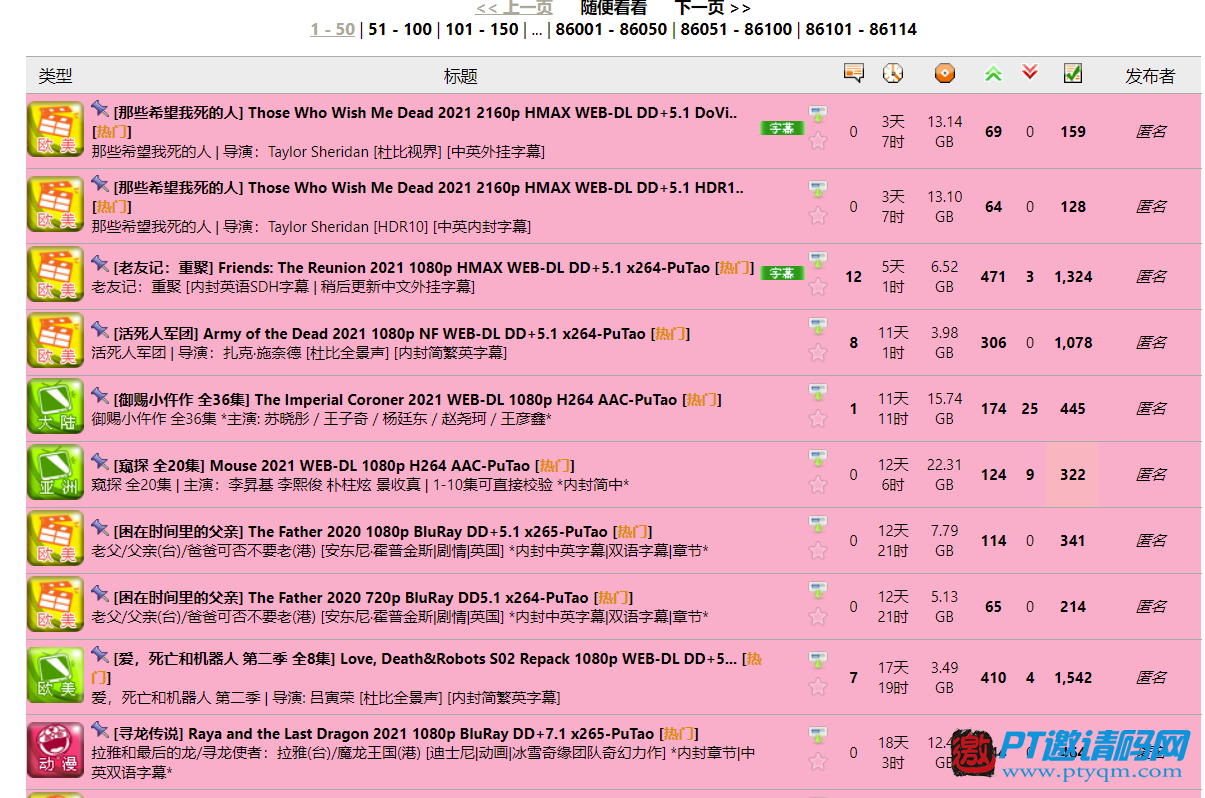Sort by the green seeders arrow icon
The width and height of the screenshot is (1205, 798).
[993, 73]
